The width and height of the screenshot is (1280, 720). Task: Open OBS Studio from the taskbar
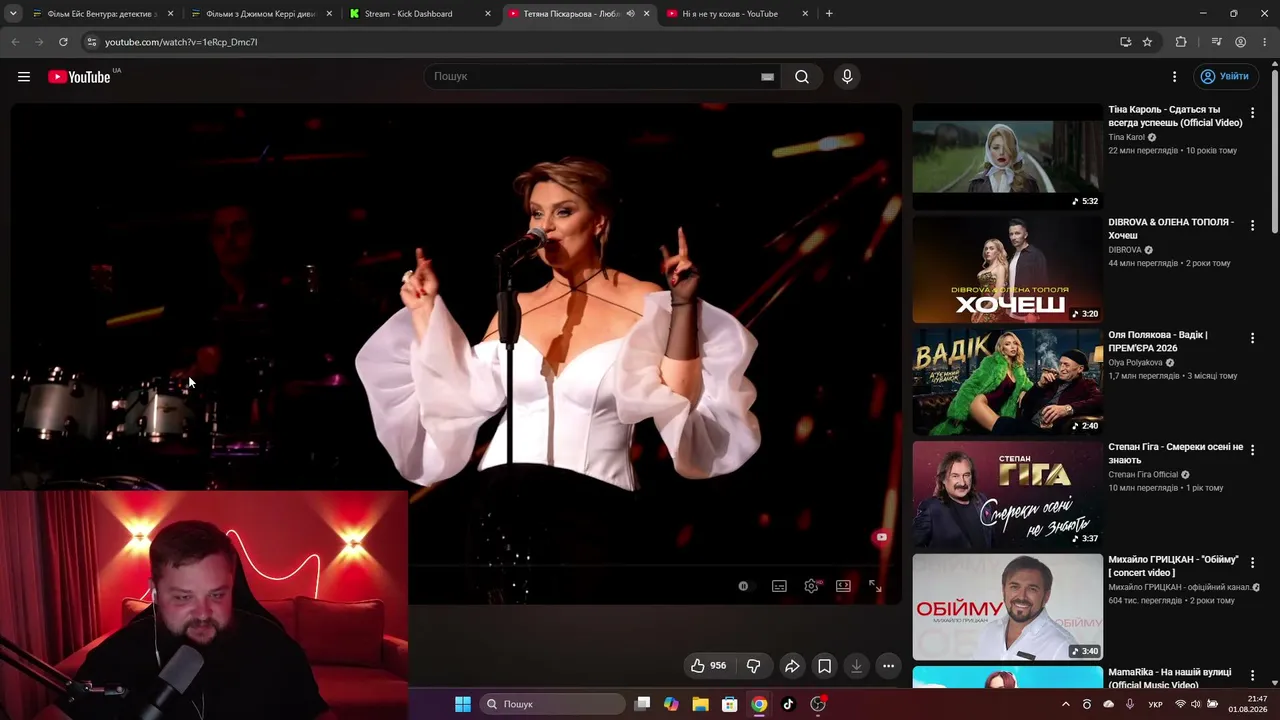818,704
